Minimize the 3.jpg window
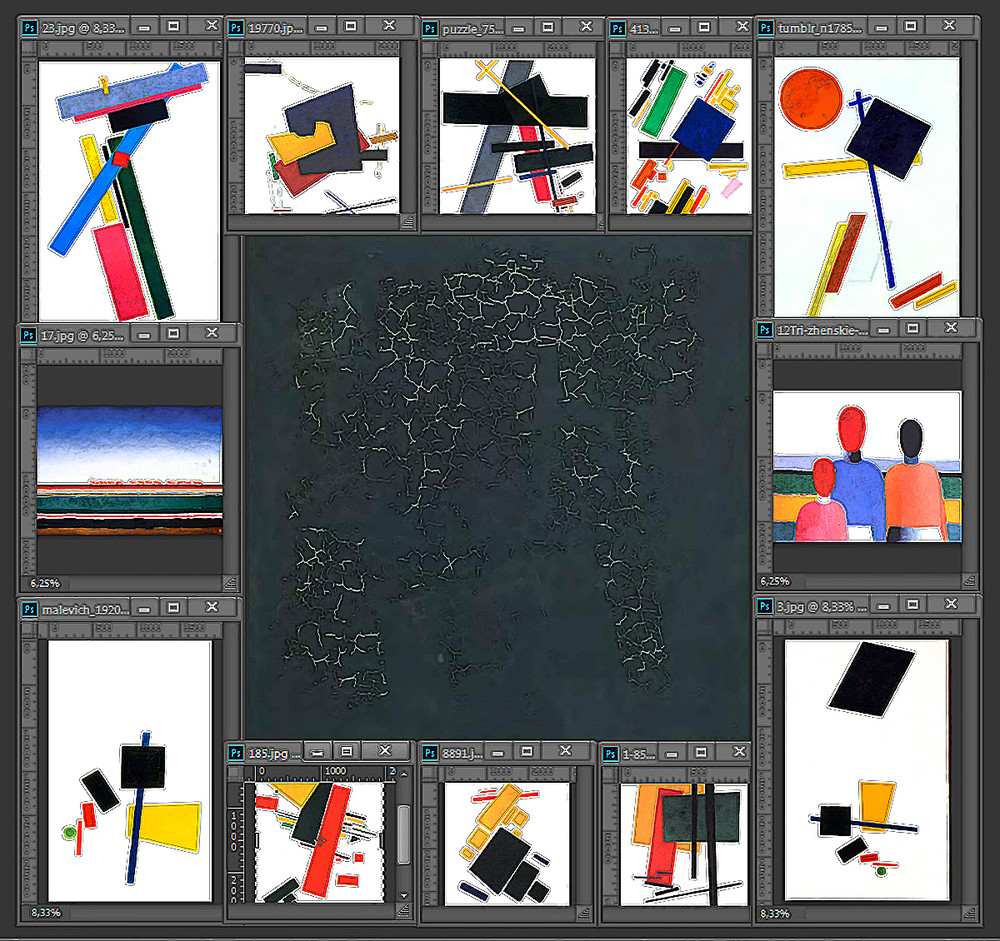This screenshot has height=941, width=1000. tap(883, 606)
